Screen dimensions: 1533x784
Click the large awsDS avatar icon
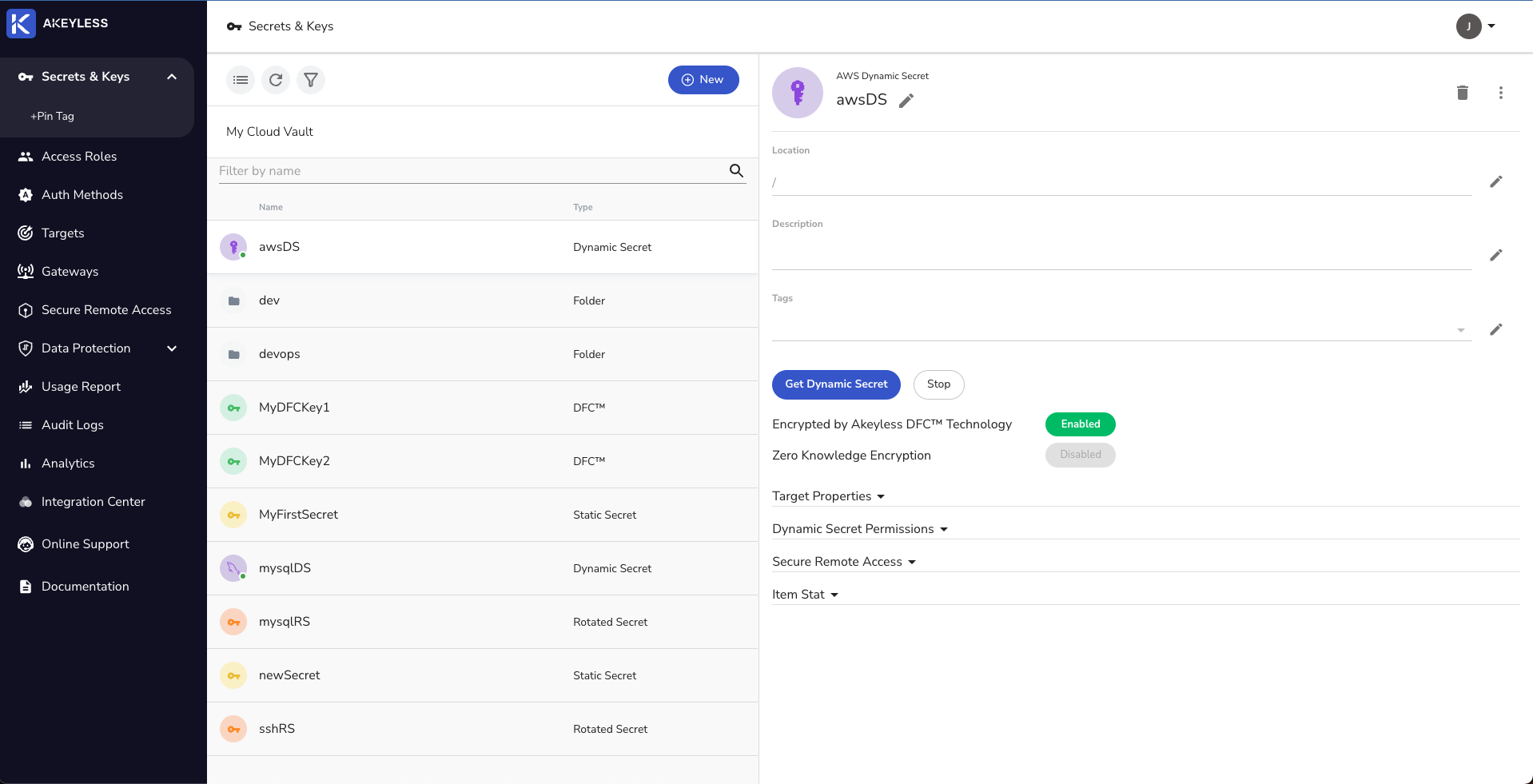(798, 93)
